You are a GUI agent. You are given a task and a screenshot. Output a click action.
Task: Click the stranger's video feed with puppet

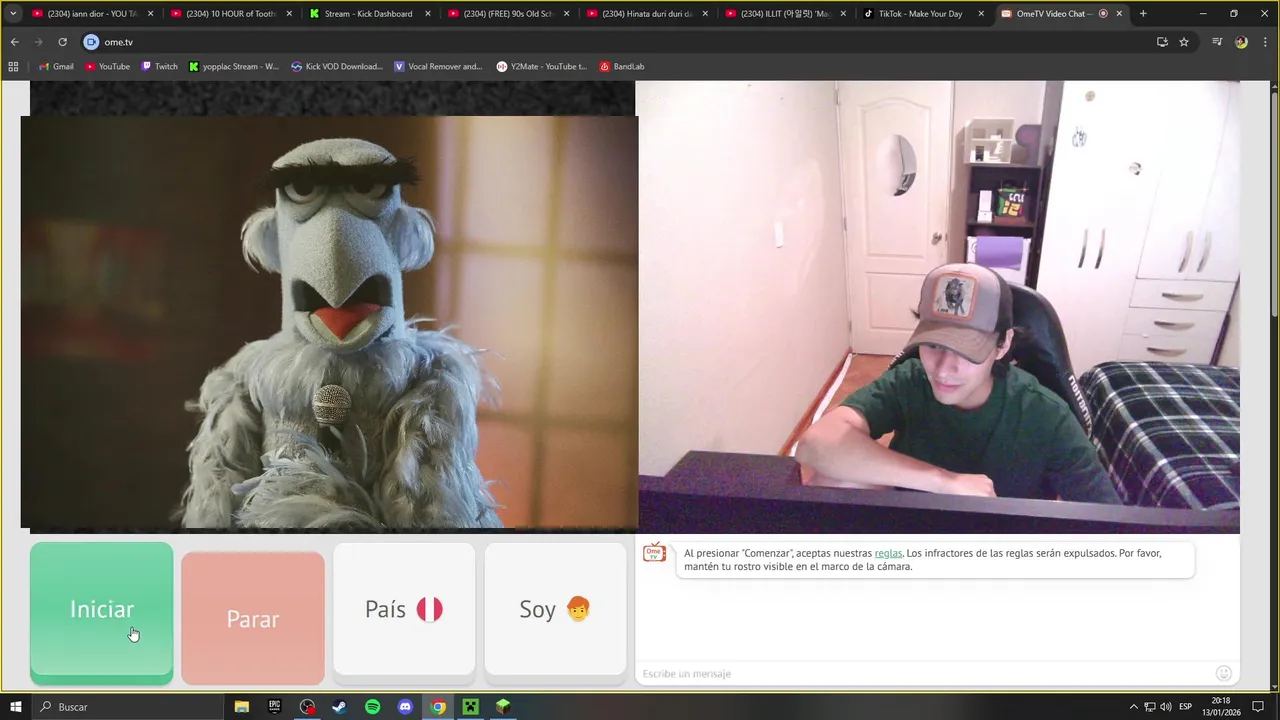coord(329,322)
